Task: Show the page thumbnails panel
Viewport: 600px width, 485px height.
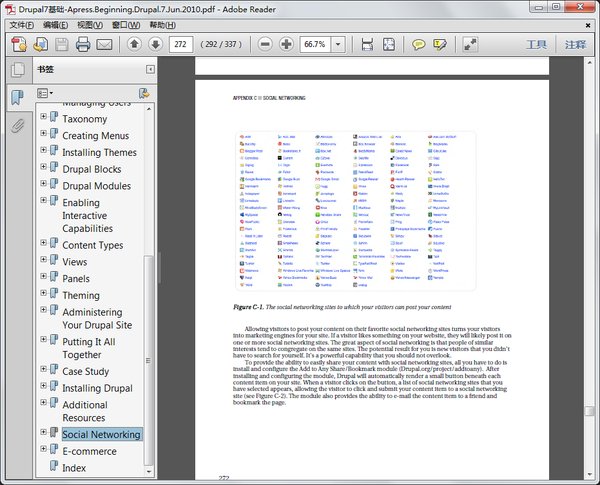Action: (17, 69)
